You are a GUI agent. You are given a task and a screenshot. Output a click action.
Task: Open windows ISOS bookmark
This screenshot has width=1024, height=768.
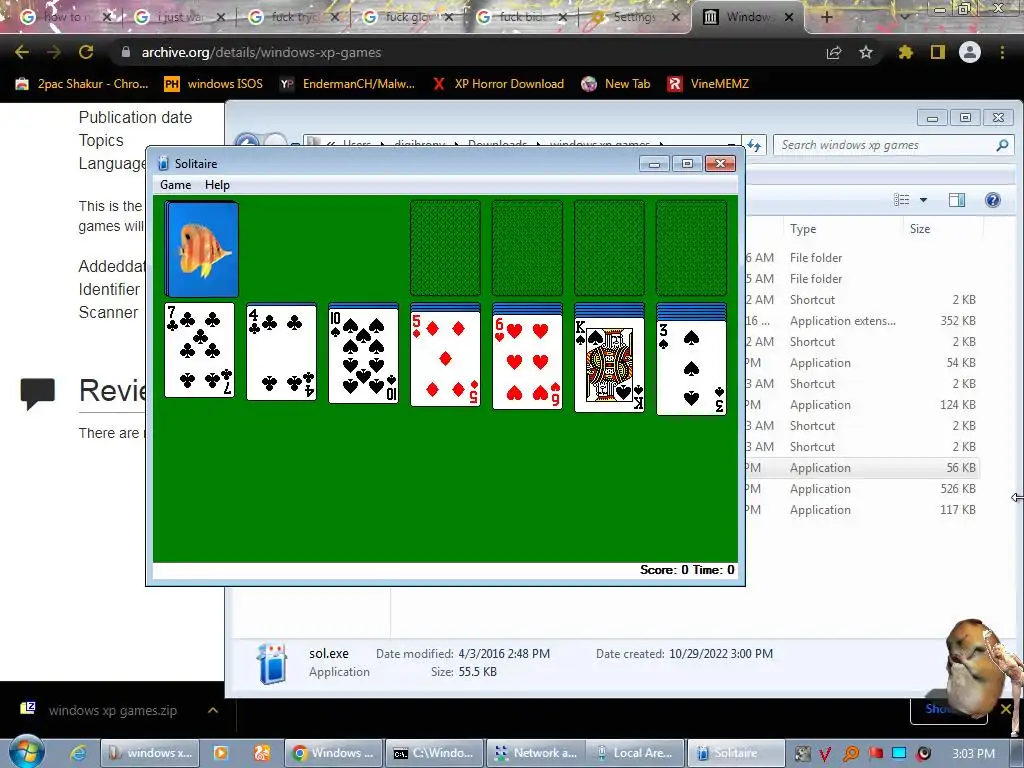pyautogui.click(x=214, y=84)
